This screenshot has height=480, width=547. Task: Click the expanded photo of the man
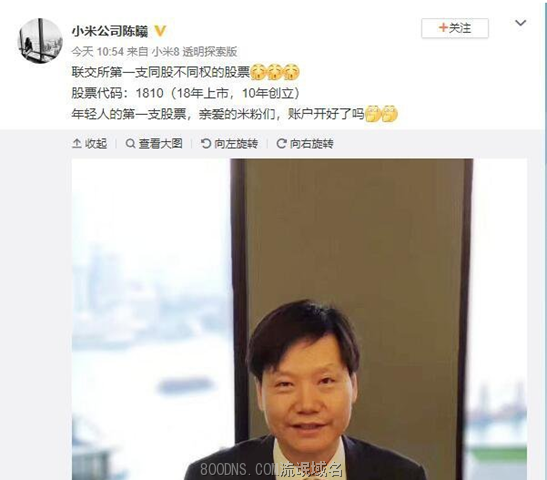tap(299, 319)
